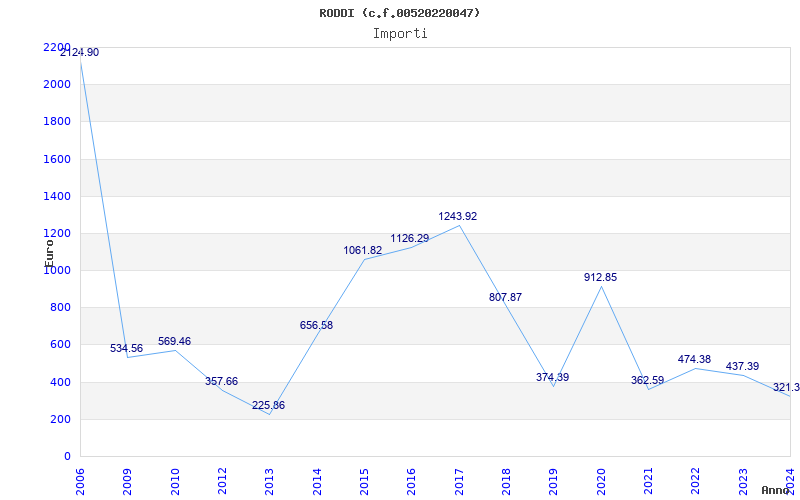The height and width of the screenshot is (500, 800).
Task: Click the 474.38 data label
Action: (694, 359)
